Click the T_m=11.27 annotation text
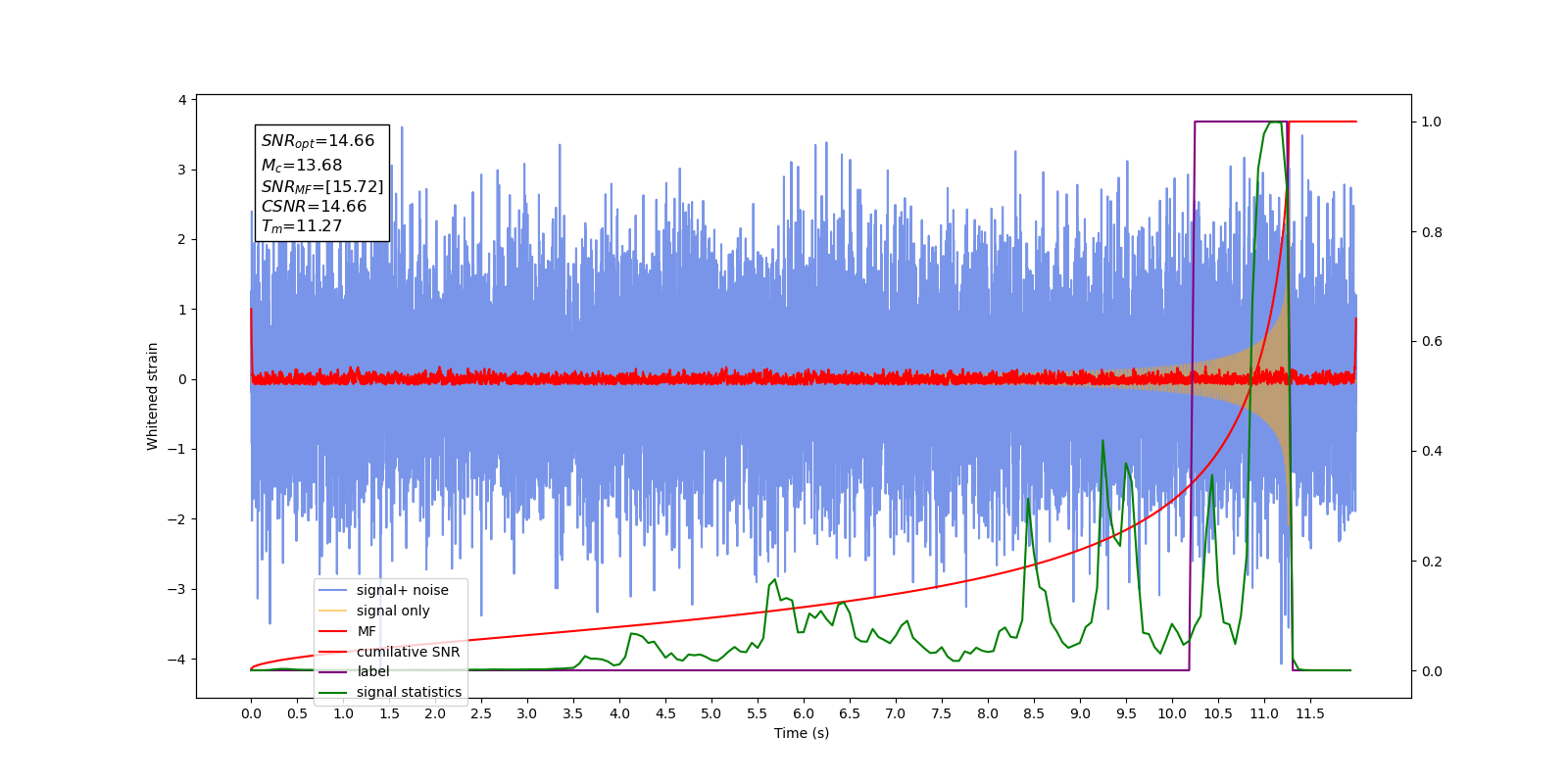This screenshot has width=1568, height=784. point(302,226)
